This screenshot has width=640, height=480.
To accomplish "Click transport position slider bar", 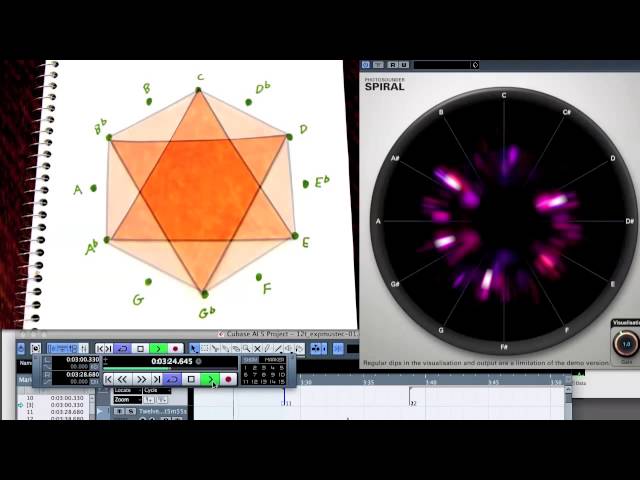I will [170, 368].
